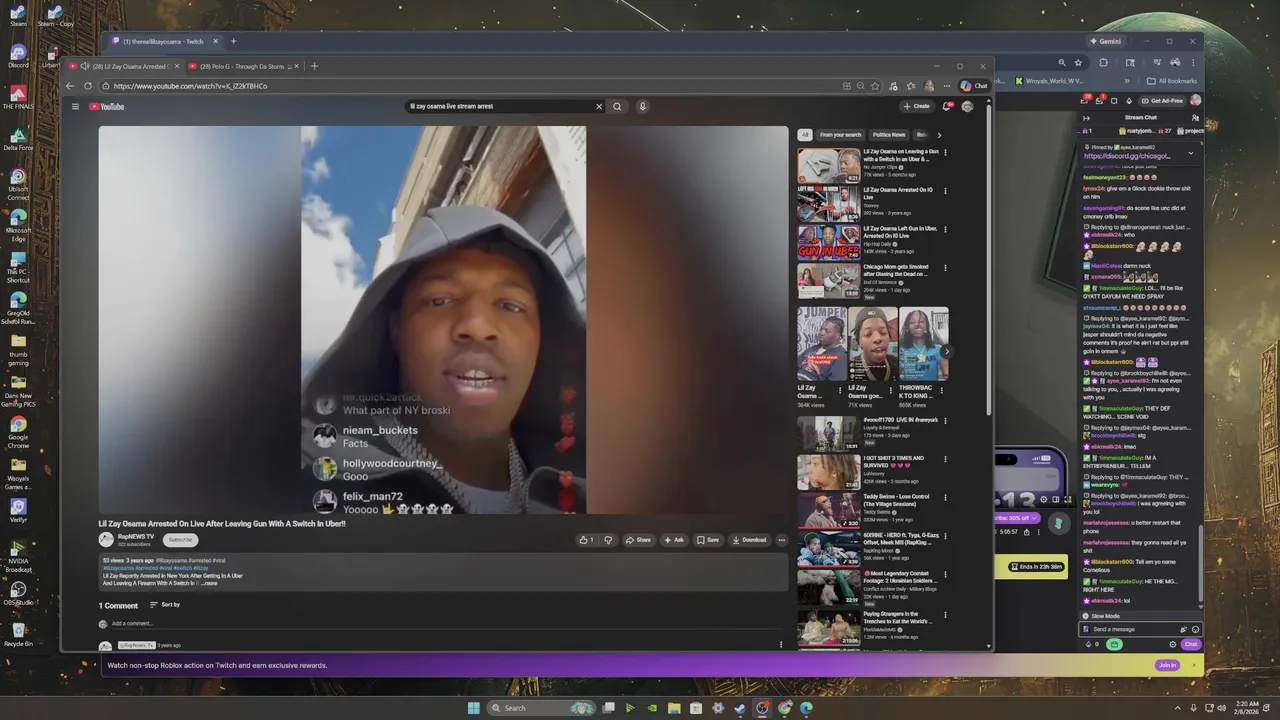Image resolution: width=1280 pixels, height=720 pixels.
Task: Clear the YouTube search box text
Action: click(x=599, y=106)
